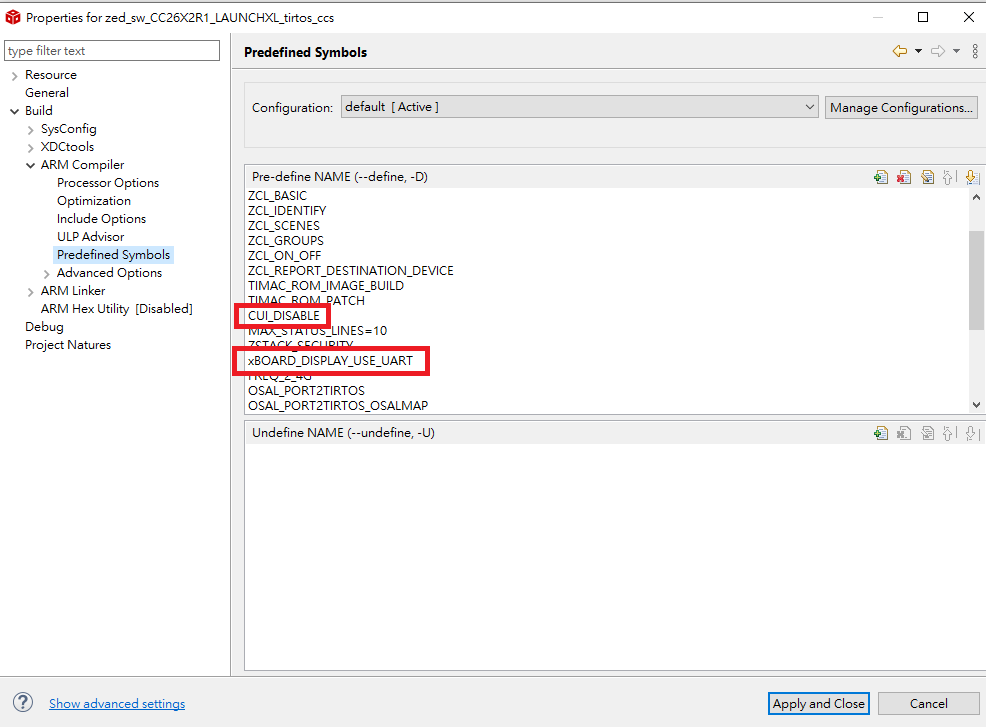
Task: Collapse the ARM Compiler tree node
Action: (x=30, y=165)
